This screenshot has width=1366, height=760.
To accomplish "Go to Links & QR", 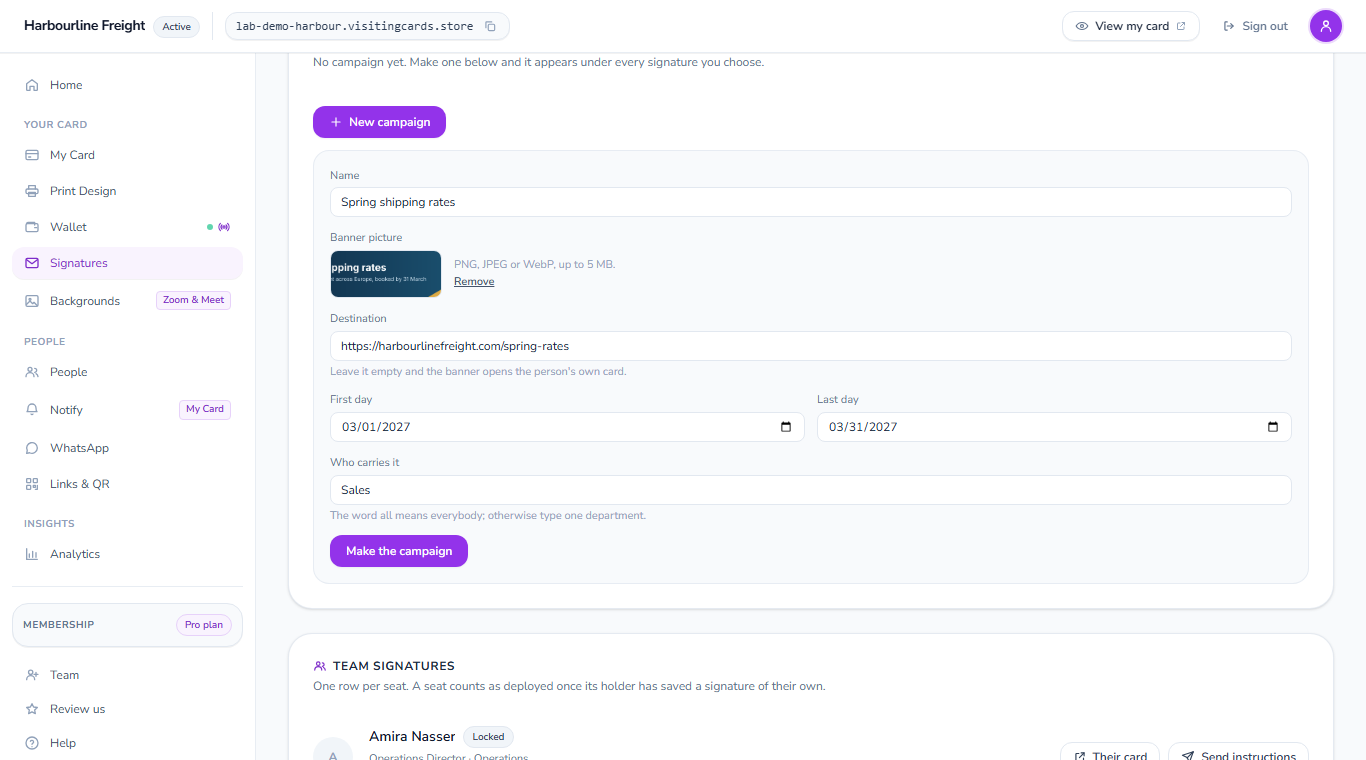I will point(127,484).
